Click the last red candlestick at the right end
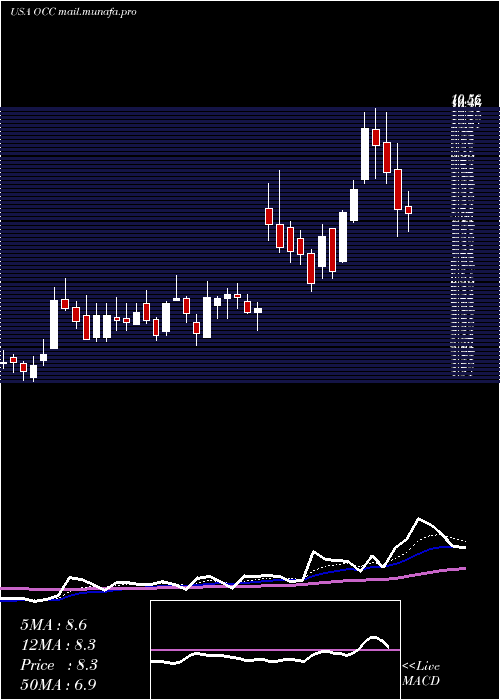This screenshot has width=500, height=700. [x=408, y=210]
